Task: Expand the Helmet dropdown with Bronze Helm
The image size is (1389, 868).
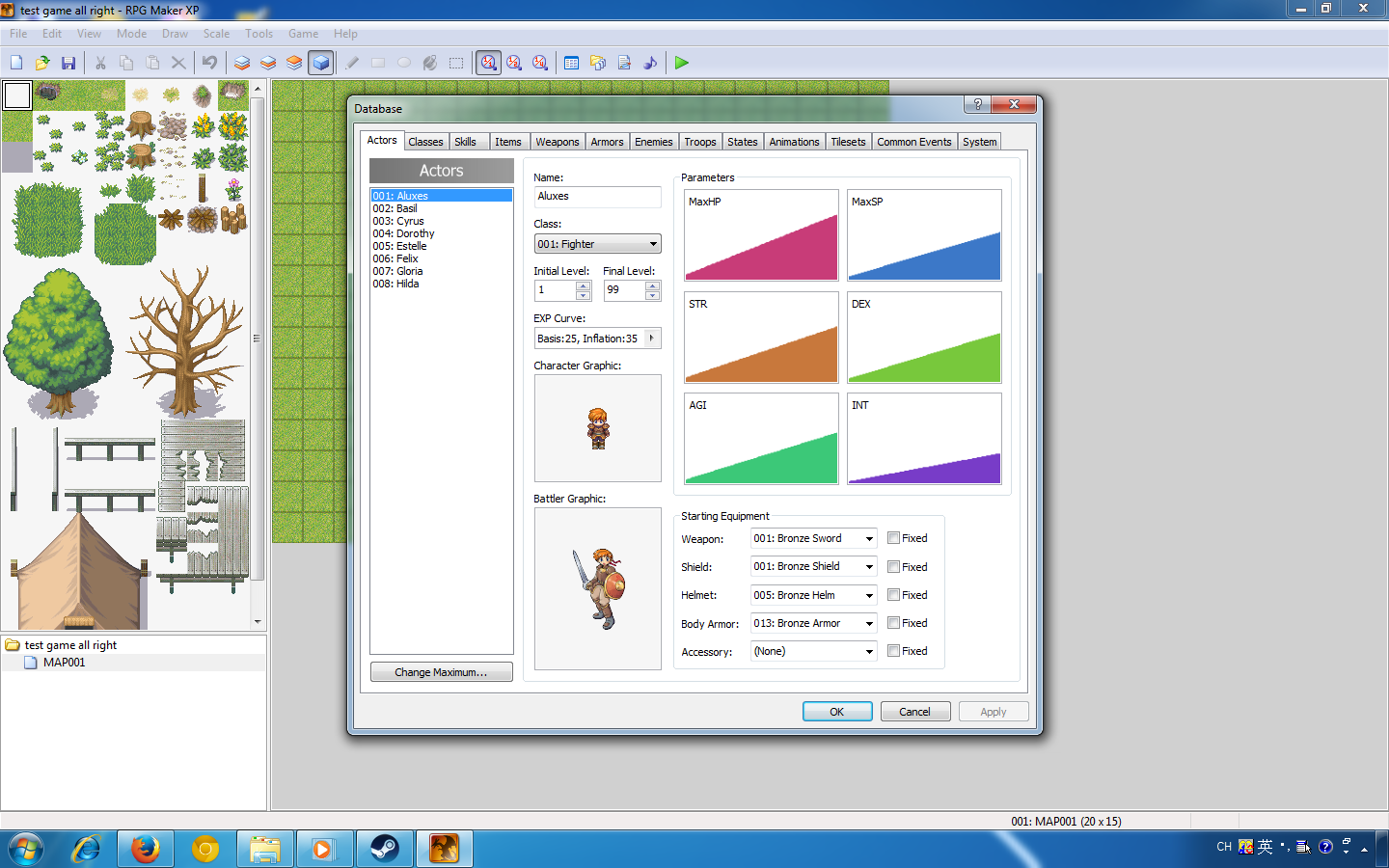Action: pos(813,595)
